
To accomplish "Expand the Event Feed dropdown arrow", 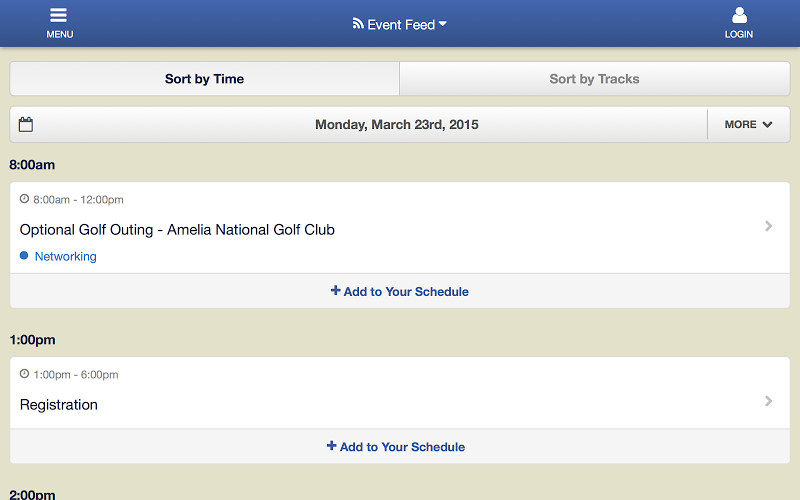I will tap(443, 23).
